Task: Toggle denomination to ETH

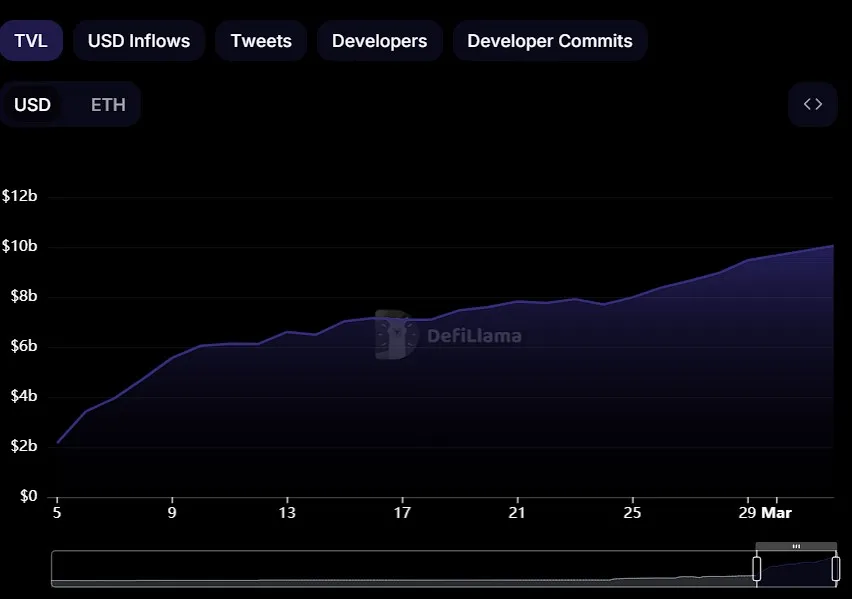Action: click(x=108, y=104)
